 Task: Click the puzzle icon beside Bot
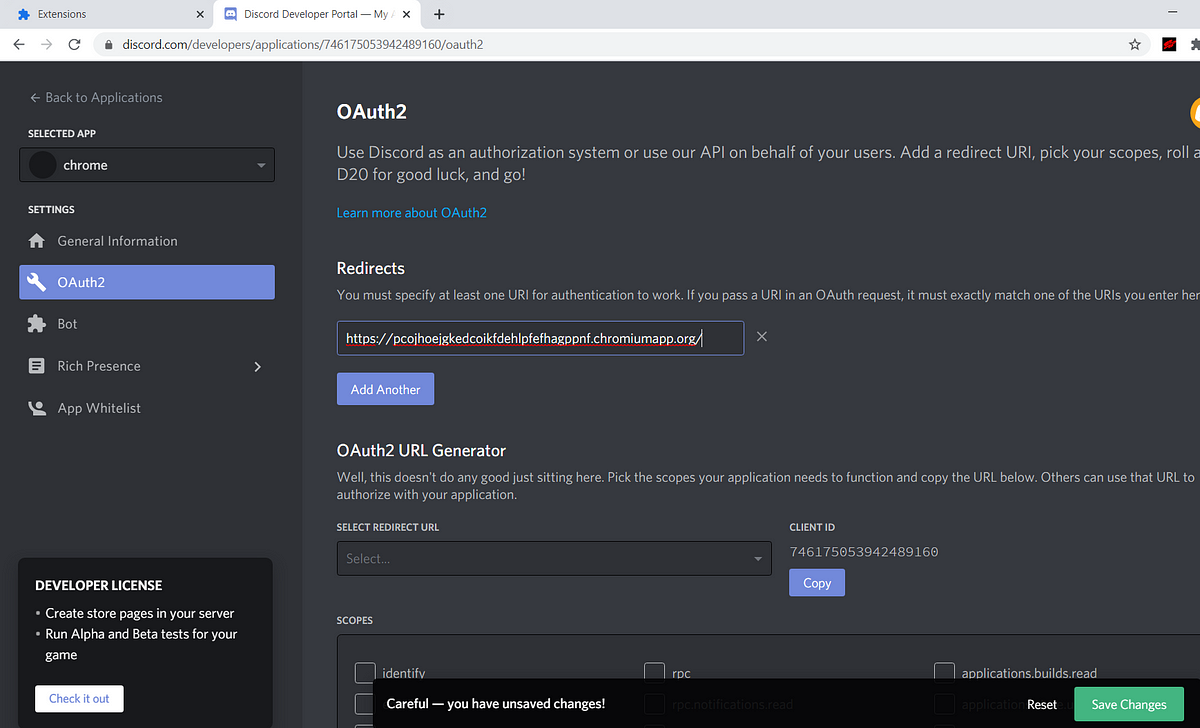[x=37, y=324]
